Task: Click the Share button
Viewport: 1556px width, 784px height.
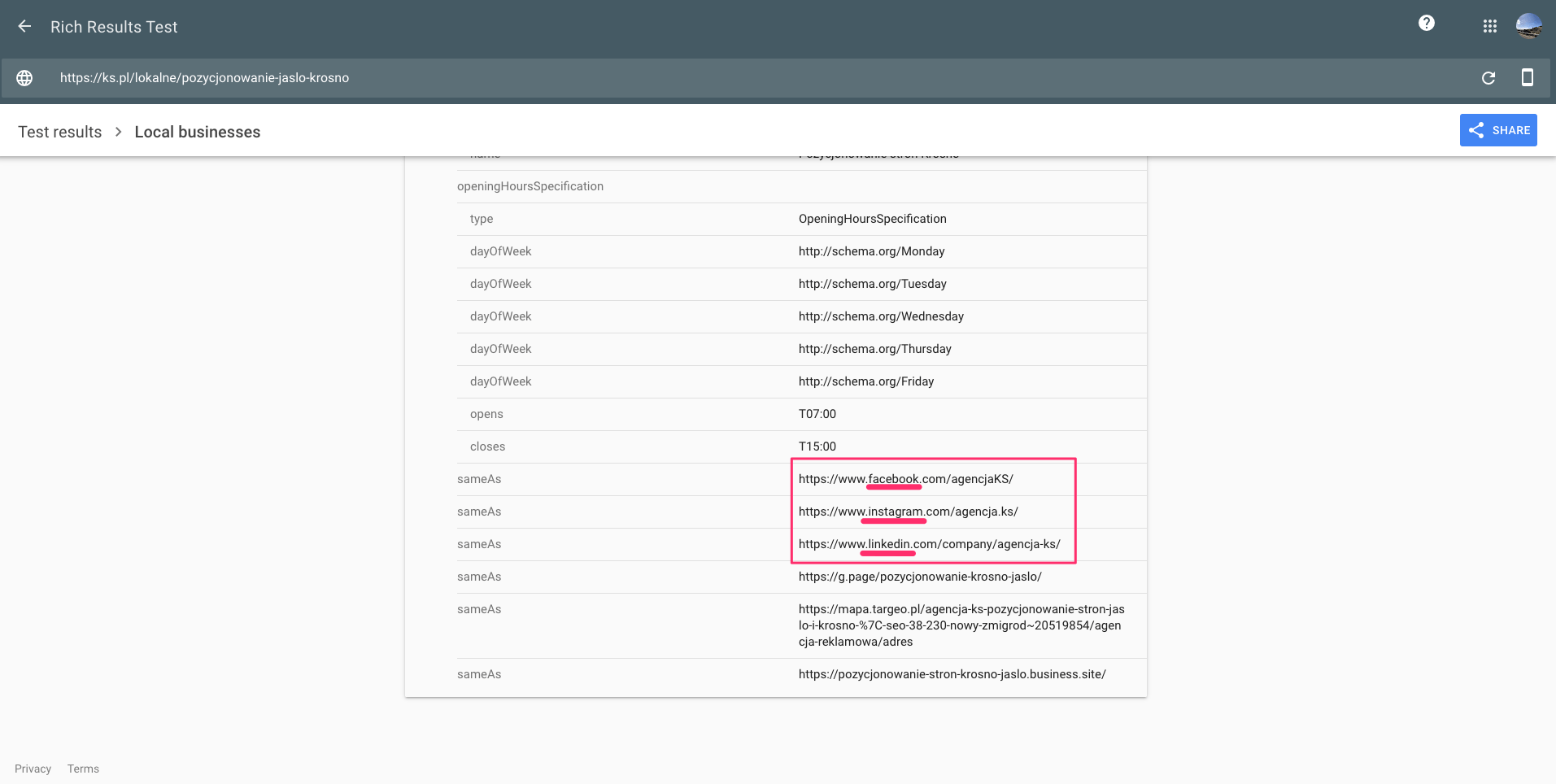Action: click(1497, 130)
